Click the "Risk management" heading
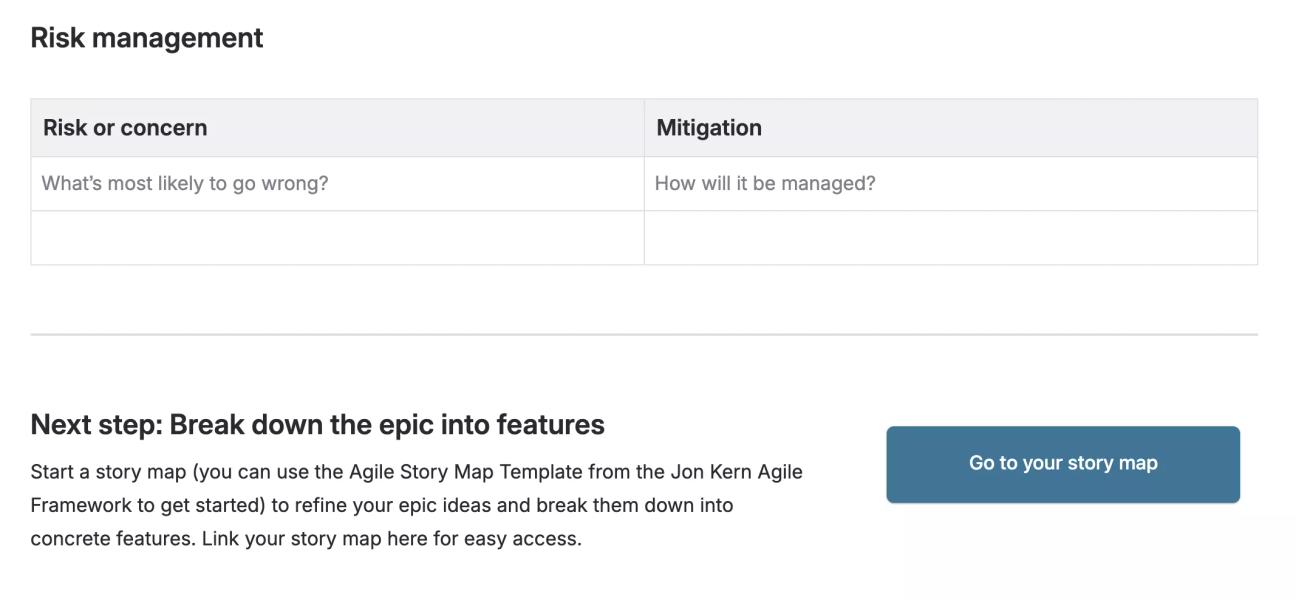 [147, 37]
